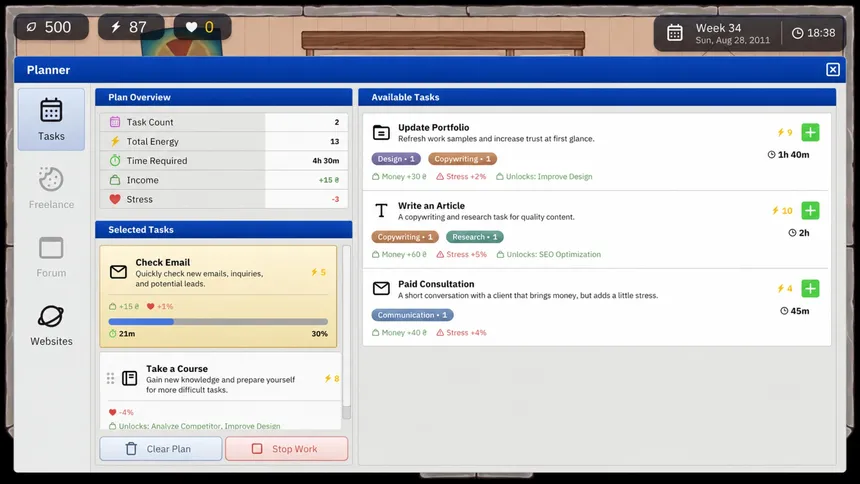
Task: Click the money counter showing 500
Action: point(50,27)
